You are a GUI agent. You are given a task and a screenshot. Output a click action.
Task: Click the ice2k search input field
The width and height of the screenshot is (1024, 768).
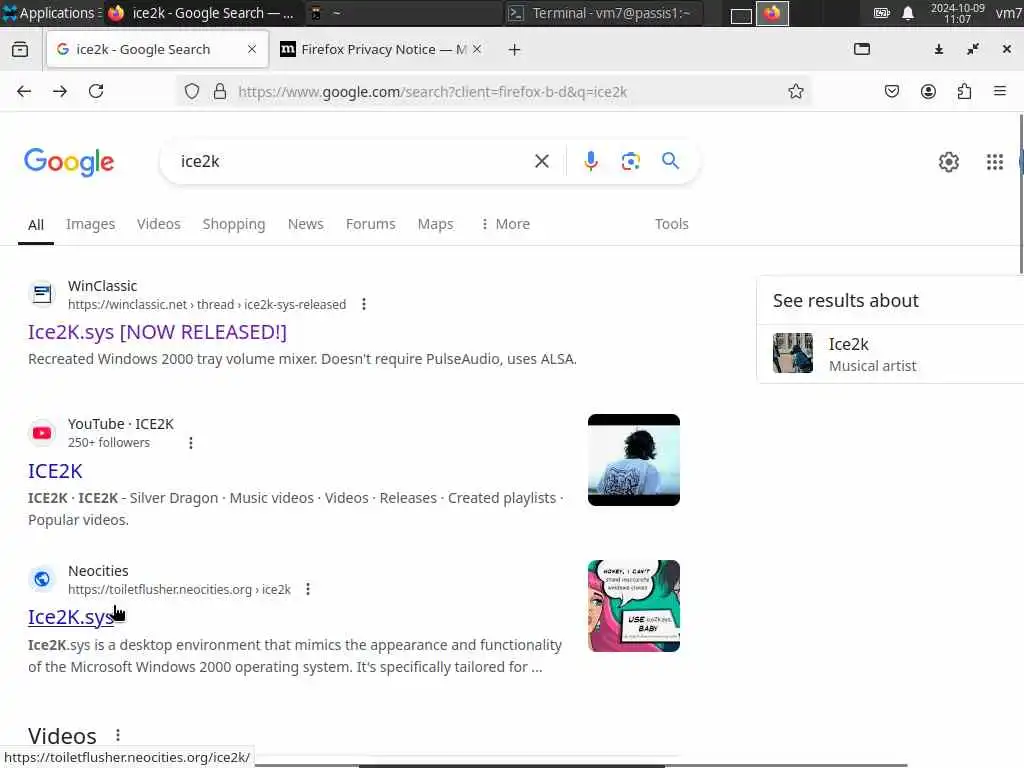(353, 161)
